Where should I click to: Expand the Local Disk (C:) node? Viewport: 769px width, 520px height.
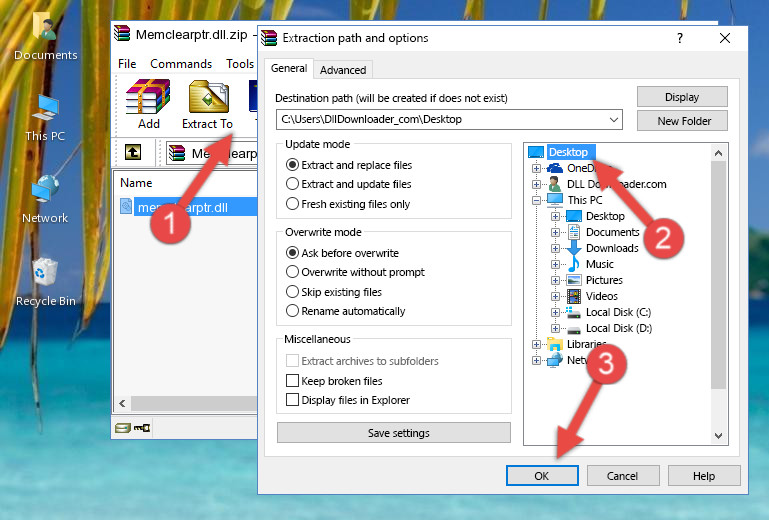pyautogui.click(x=555, y=312)
